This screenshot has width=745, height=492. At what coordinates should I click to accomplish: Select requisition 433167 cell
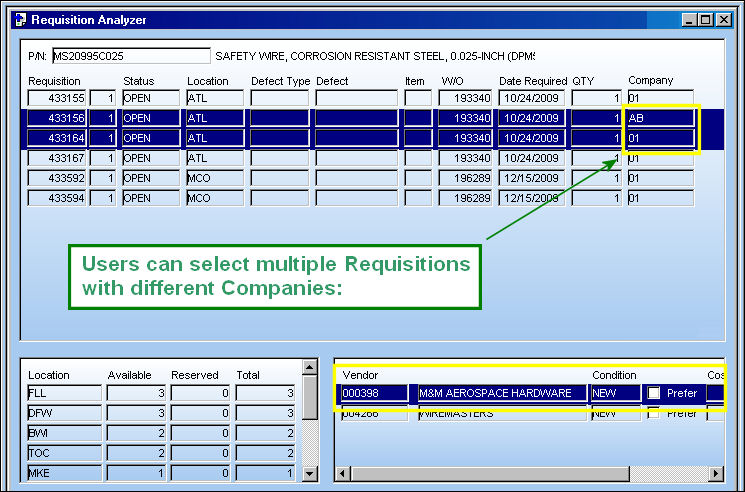coord(57,158)
